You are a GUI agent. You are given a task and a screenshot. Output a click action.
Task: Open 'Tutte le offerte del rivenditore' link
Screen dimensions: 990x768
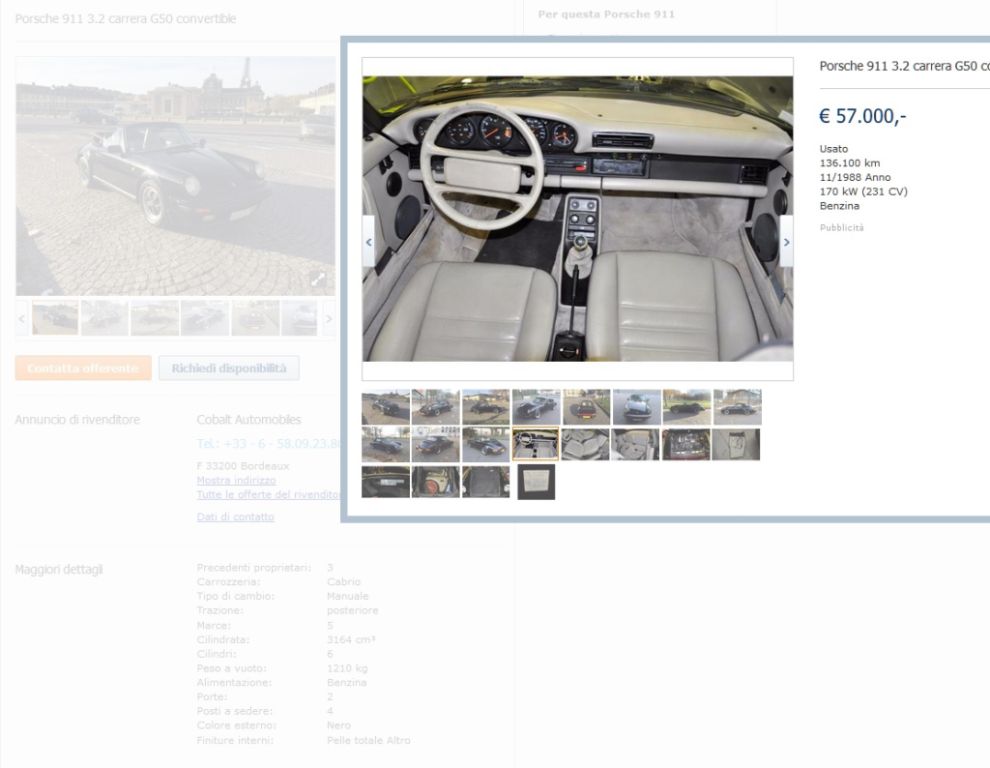[x=269, y=495]
